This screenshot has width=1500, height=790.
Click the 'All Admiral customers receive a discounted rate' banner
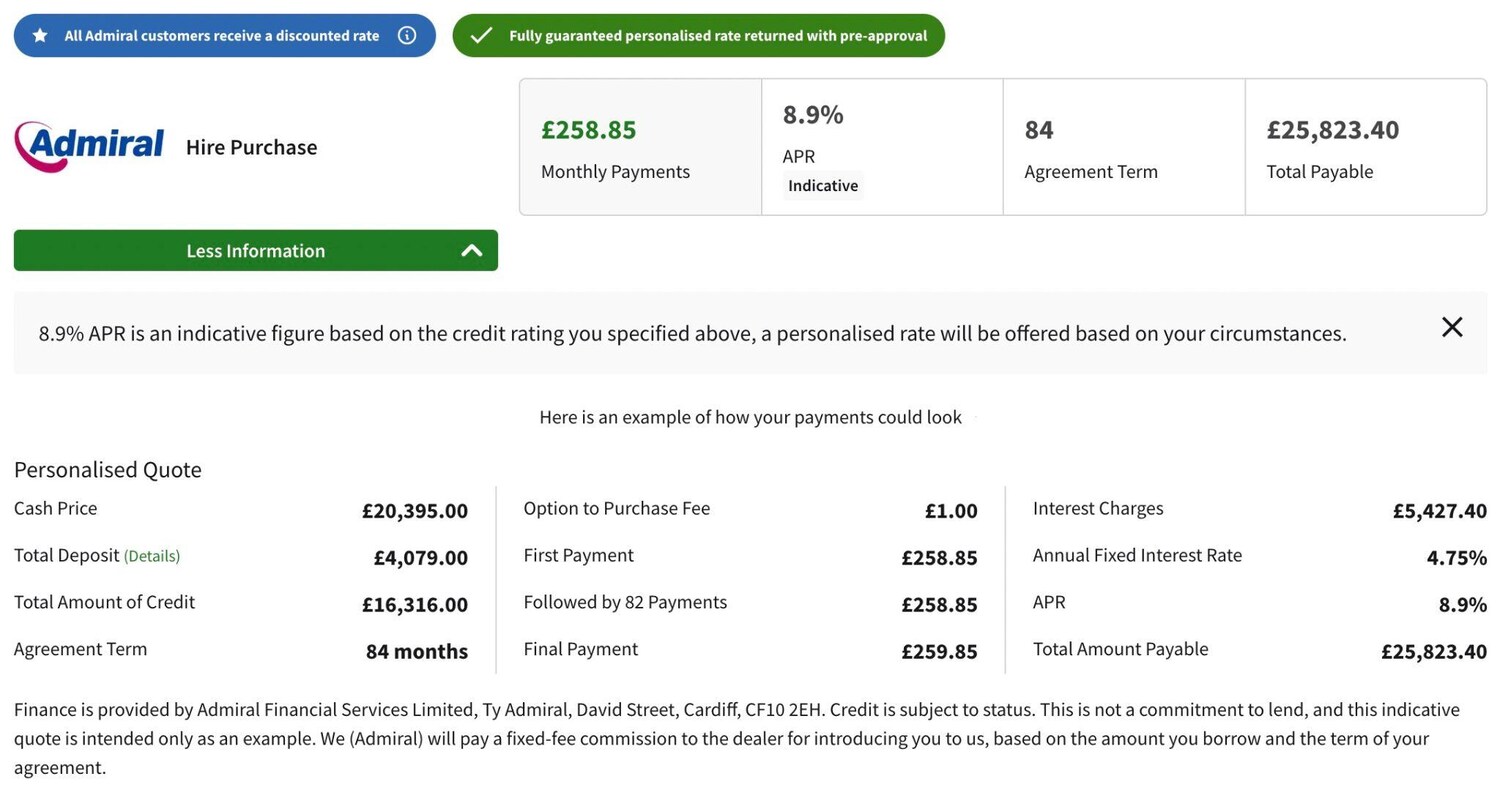coord(222,36)
